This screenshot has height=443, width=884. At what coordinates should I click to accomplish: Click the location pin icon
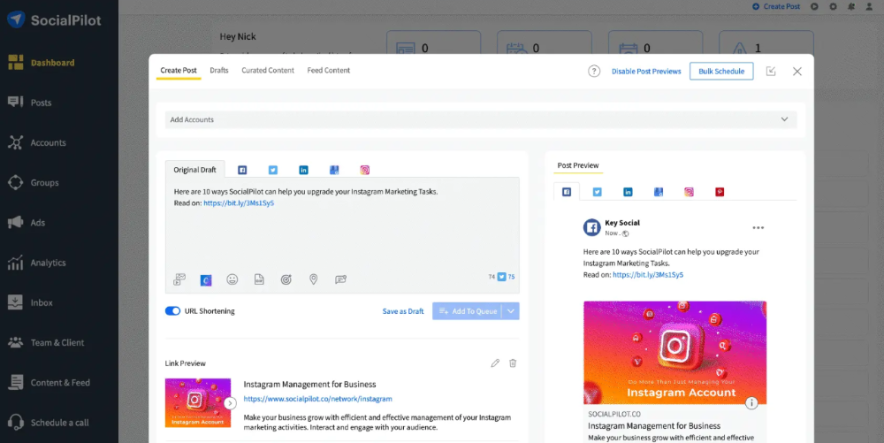click(313, 279)
